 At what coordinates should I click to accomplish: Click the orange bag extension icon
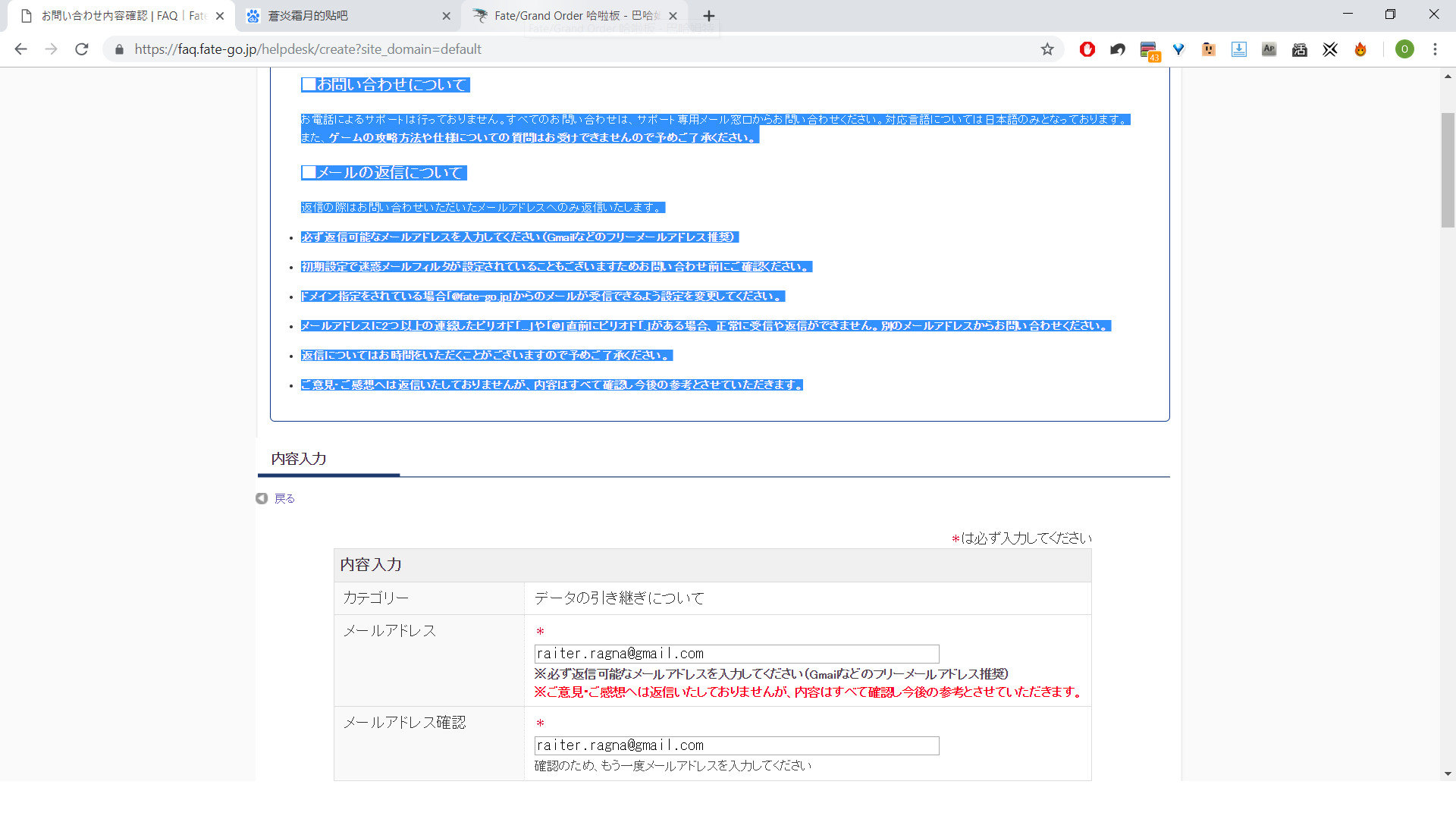pyautogui.click(x=1209, y=49)
